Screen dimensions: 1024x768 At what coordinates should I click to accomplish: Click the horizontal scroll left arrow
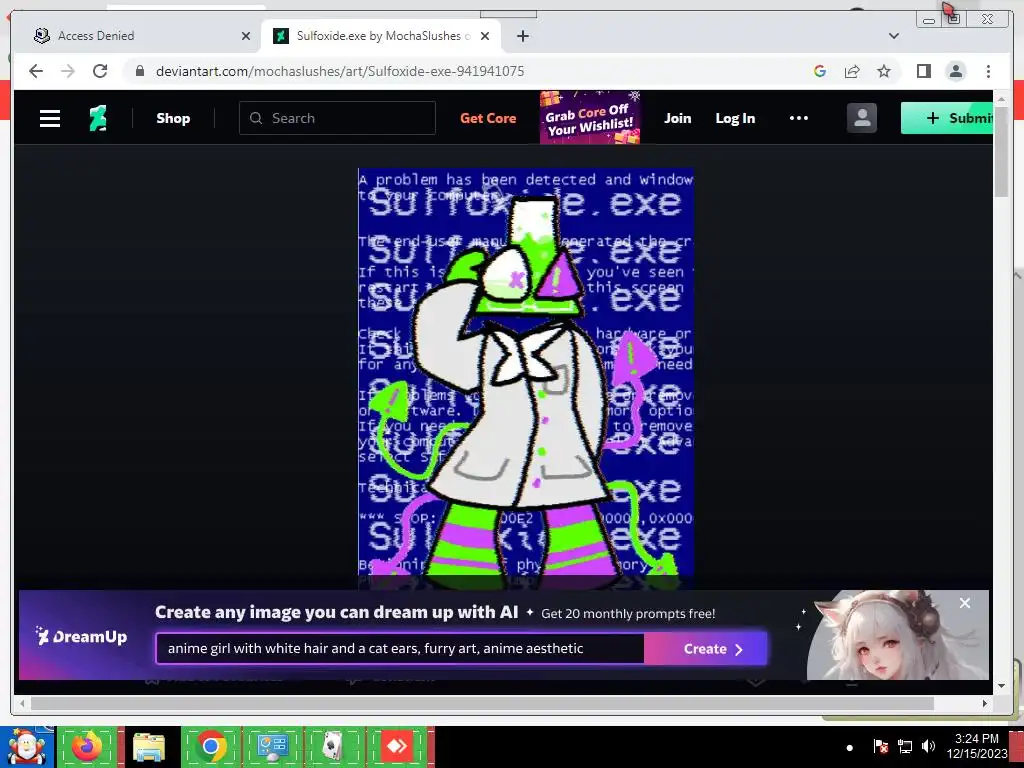click(22, 703)
